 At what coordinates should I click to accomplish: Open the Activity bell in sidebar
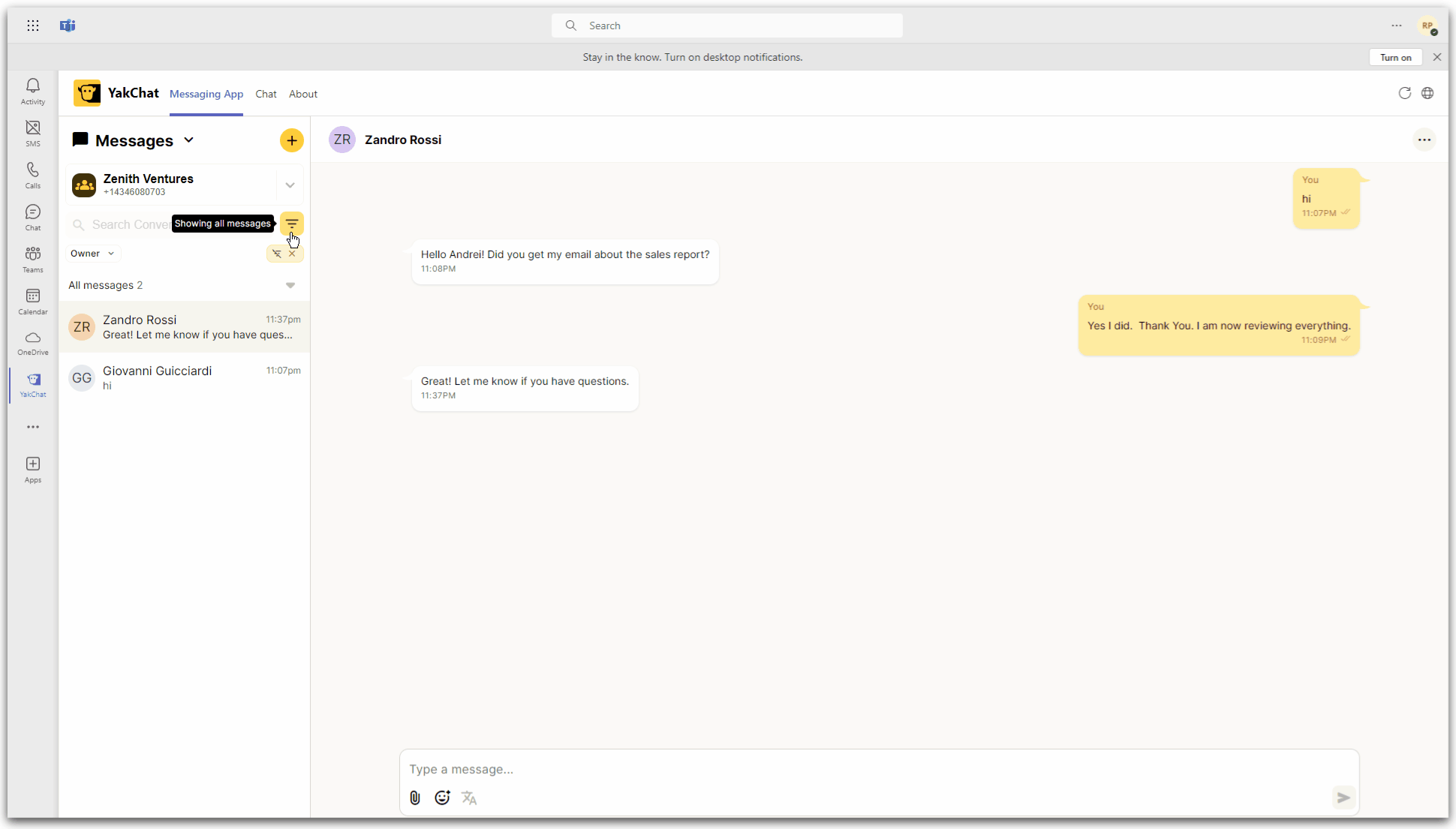[33, 92]
